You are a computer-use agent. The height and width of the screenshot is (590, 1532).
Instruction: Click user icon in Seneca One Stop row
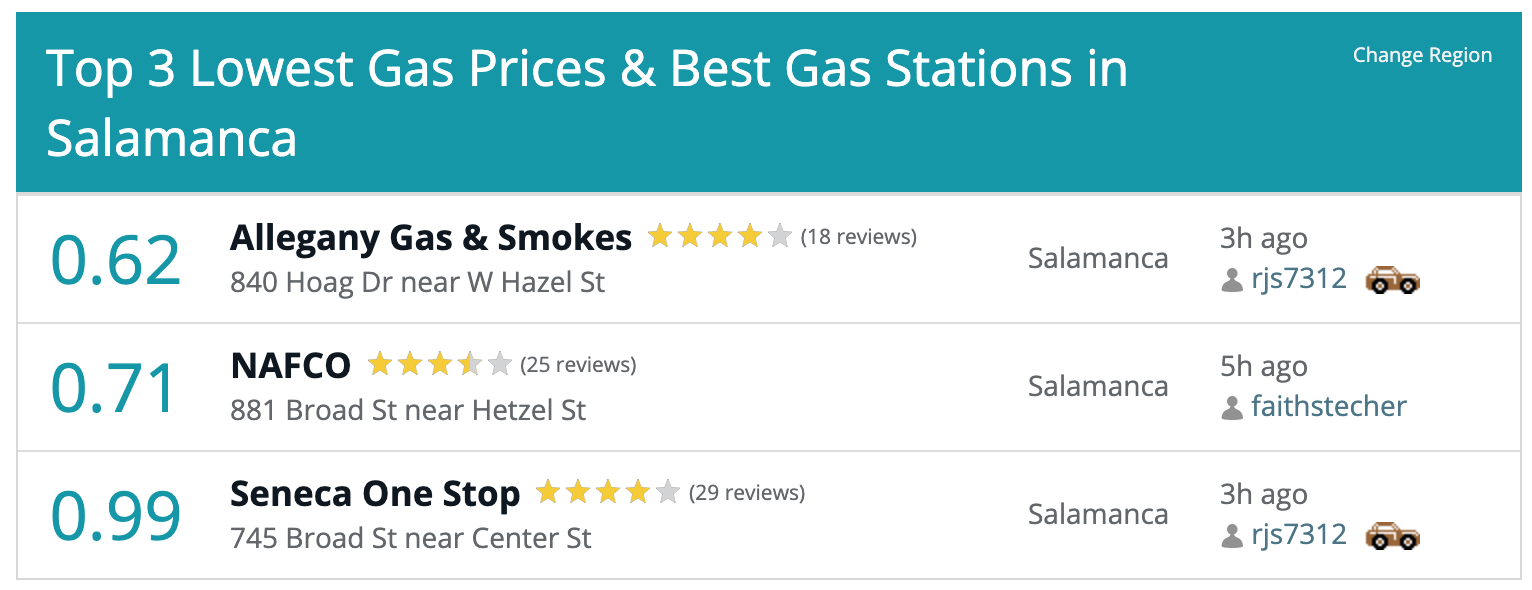[x=1232, y=536]
